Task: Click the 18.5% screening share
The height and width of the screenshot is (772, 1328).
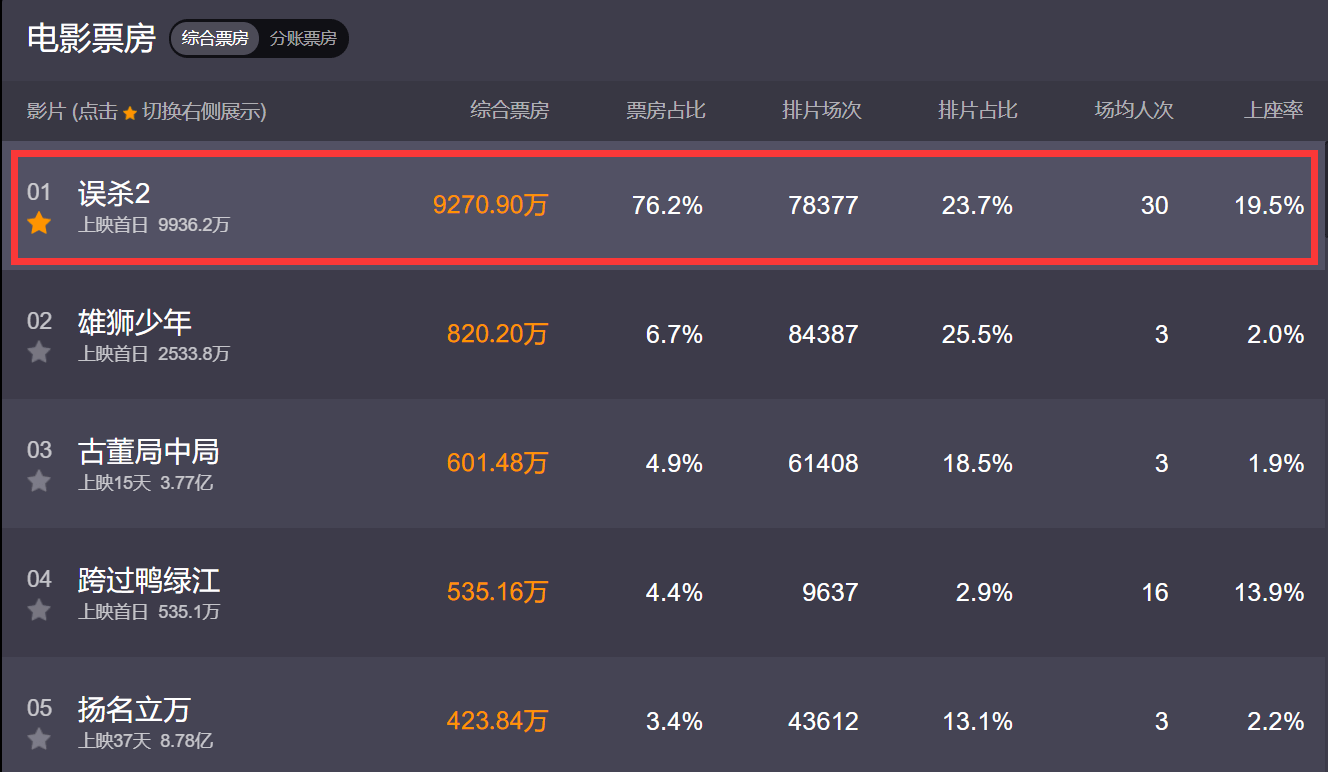Action: [978, 464]
